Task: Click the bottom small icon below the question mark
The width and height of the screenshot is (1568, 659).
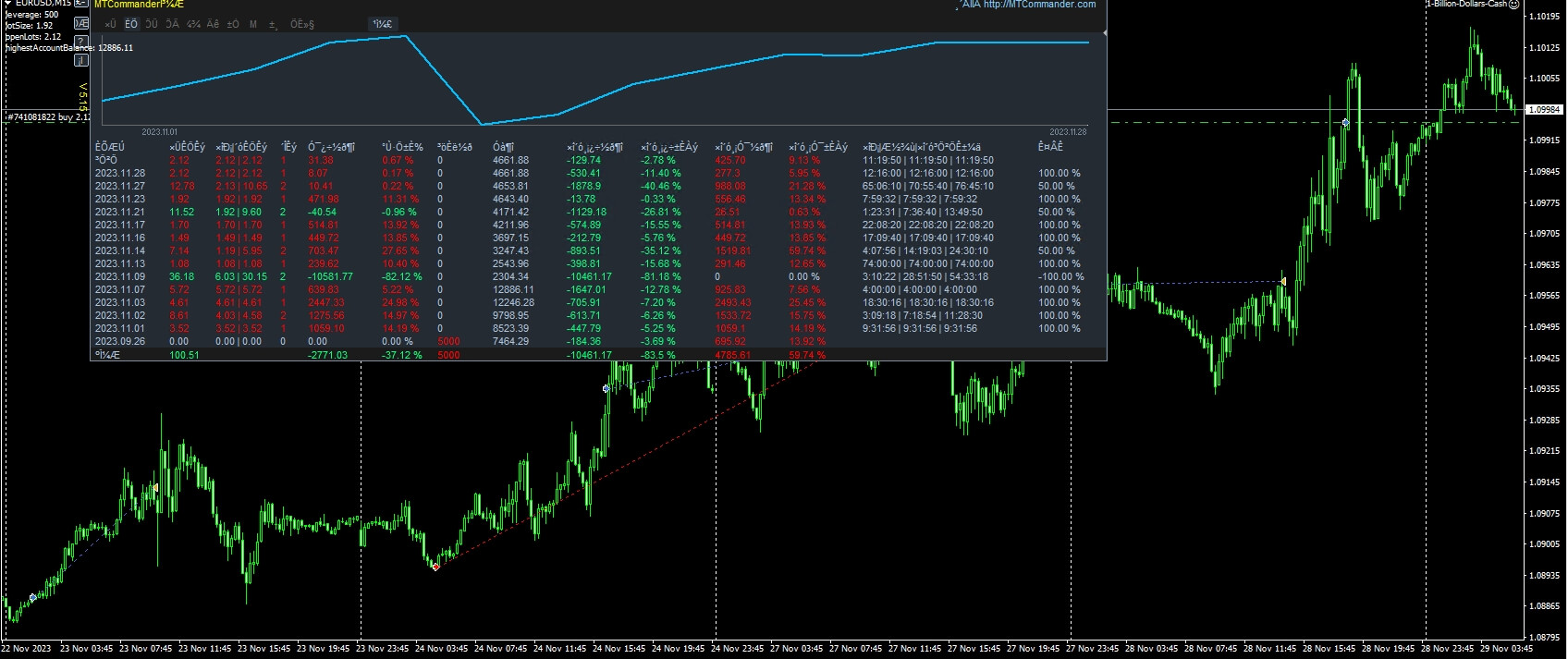Action: pyautogui.click(x=81, y=60)
